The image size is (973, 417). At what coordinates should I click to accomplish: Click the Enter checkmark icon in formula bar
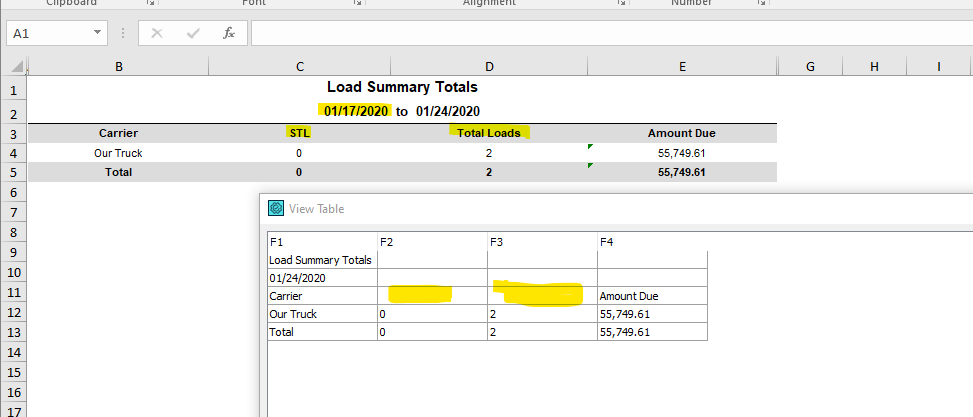[193, 33]
